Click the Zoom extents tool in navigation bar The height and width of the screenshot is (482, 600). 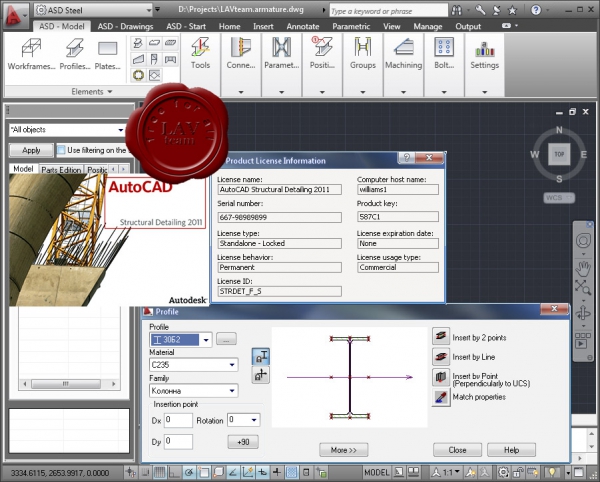click(583, 288)
